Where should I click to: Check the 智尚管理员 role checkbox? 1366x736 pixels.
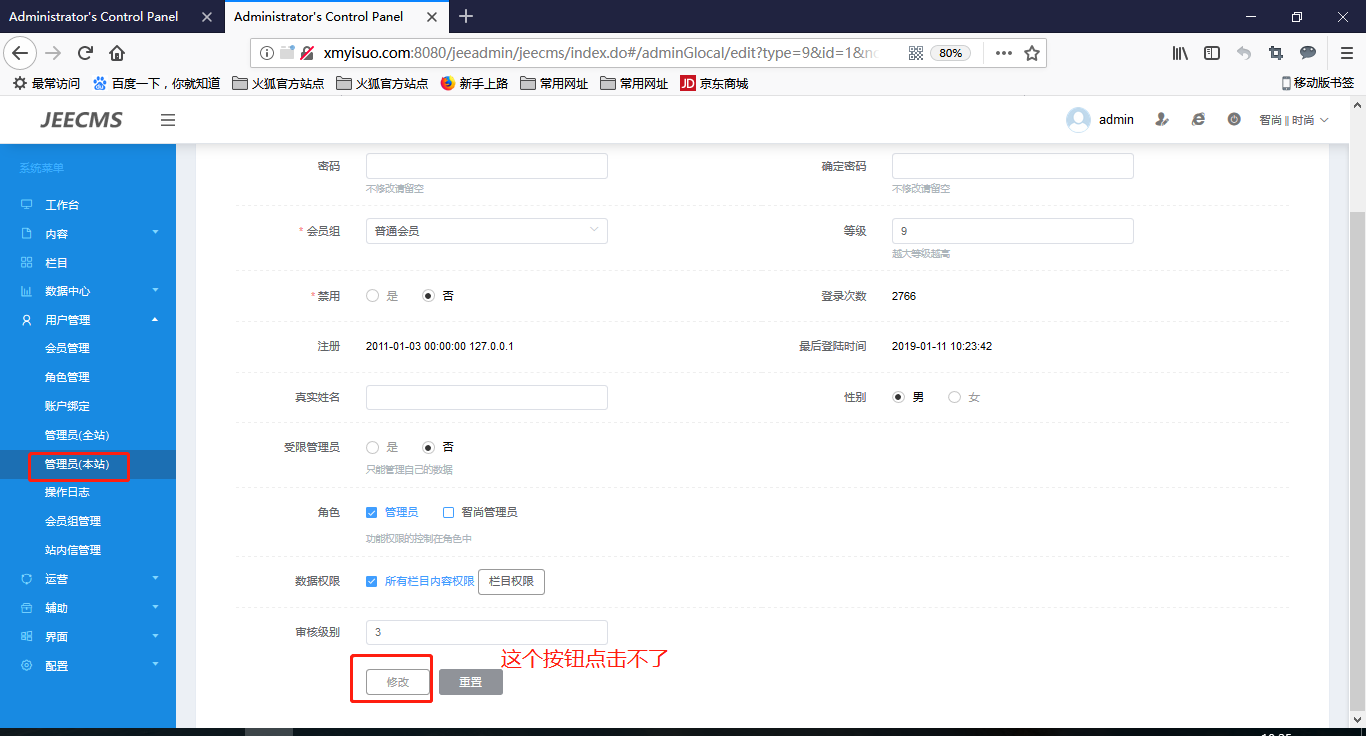449,512
